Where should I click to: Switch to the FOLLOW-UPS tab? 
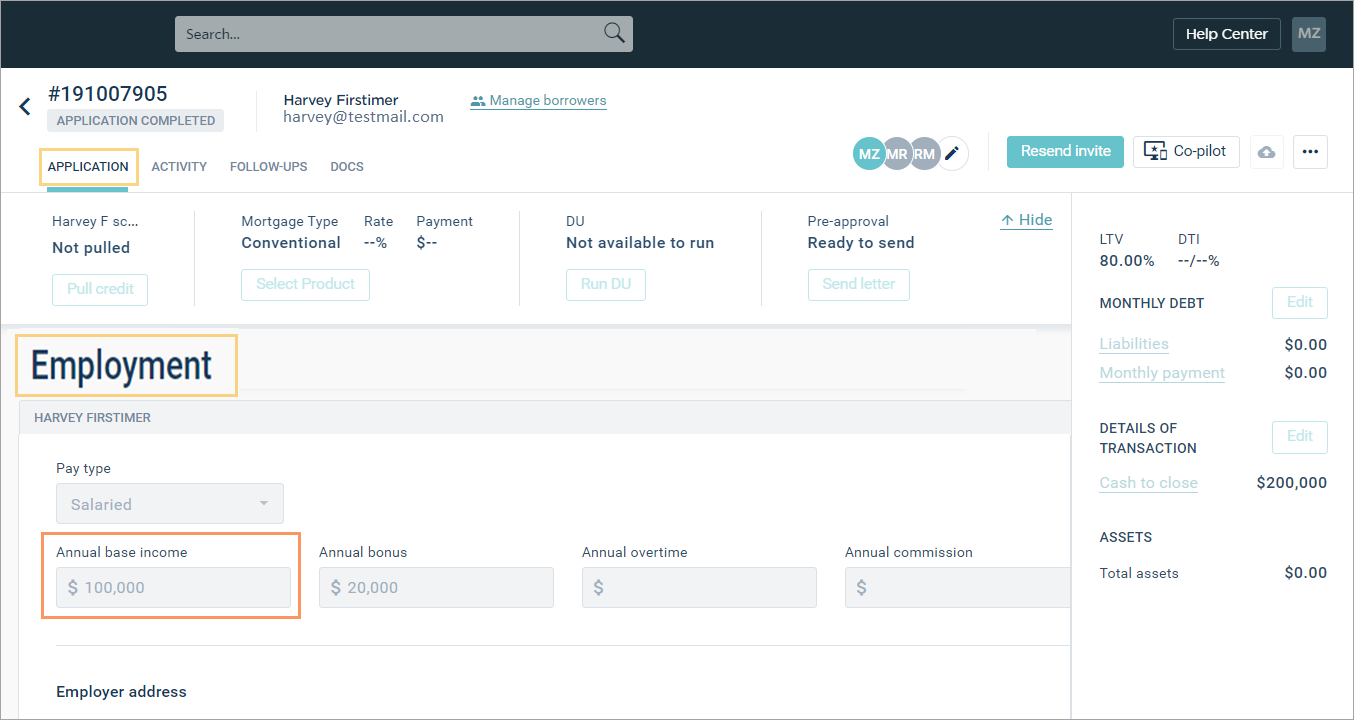tap(268, 167)
